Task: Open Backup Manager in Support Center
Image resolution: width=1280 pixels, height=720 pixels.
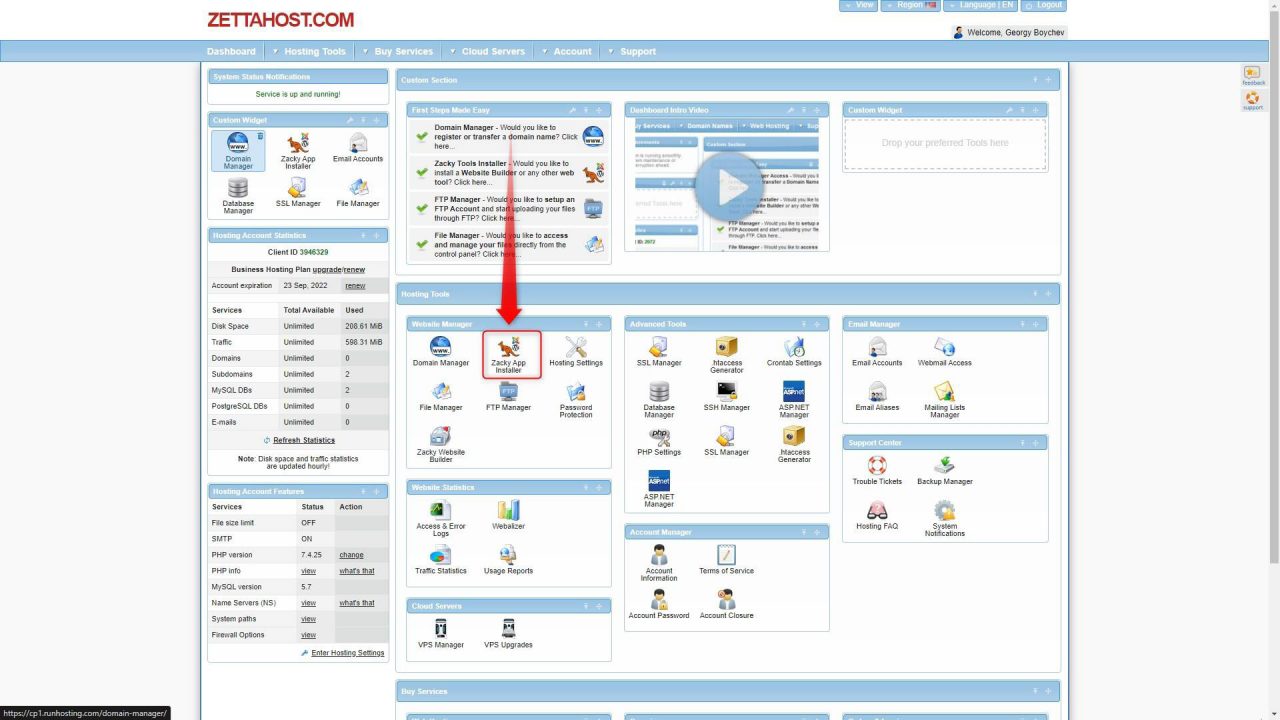Action: [x=944, y=470]
